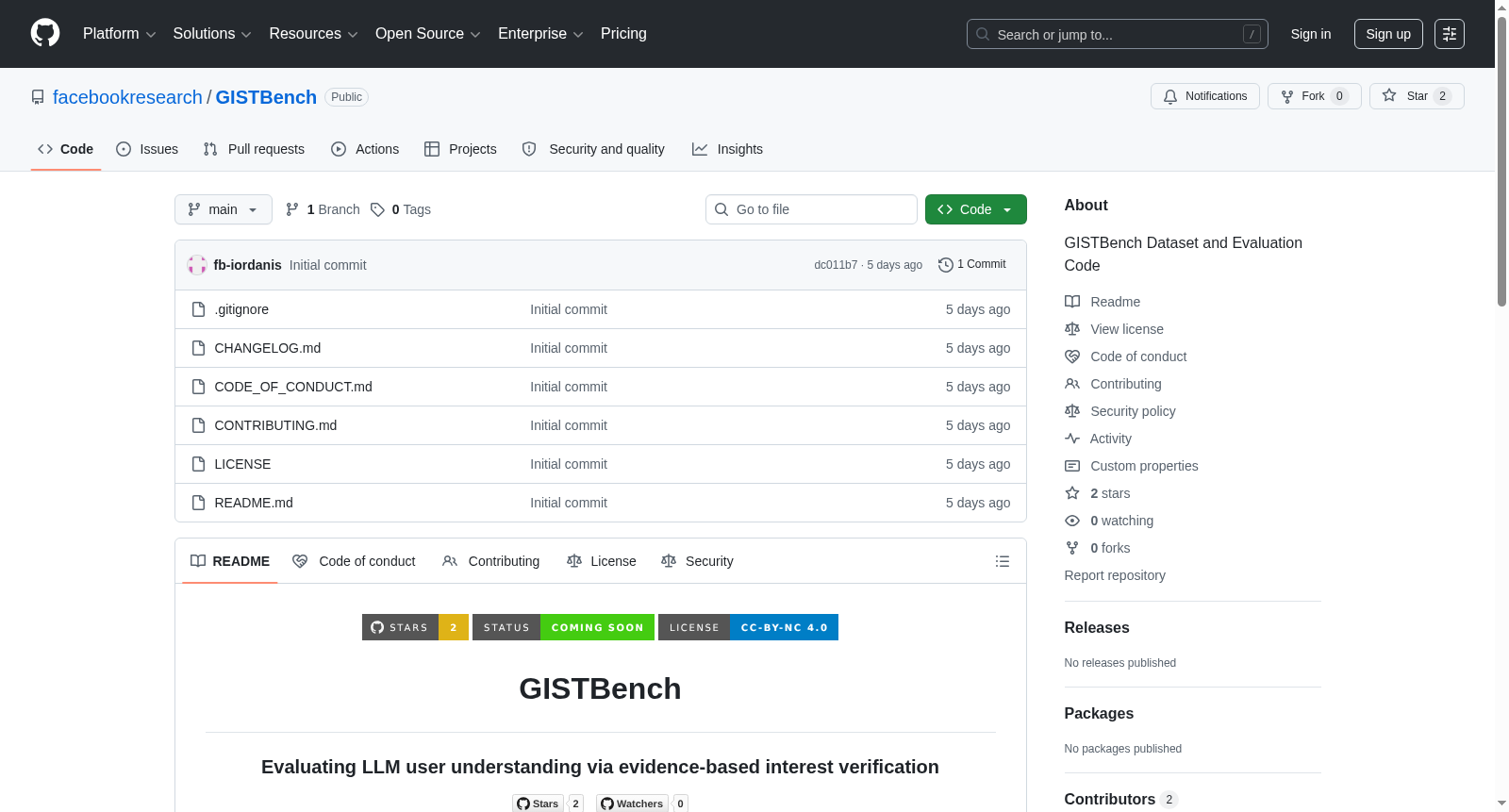Open the appearance settings icon button
The image size is (1509, 812).
(x=1450, y=34)
